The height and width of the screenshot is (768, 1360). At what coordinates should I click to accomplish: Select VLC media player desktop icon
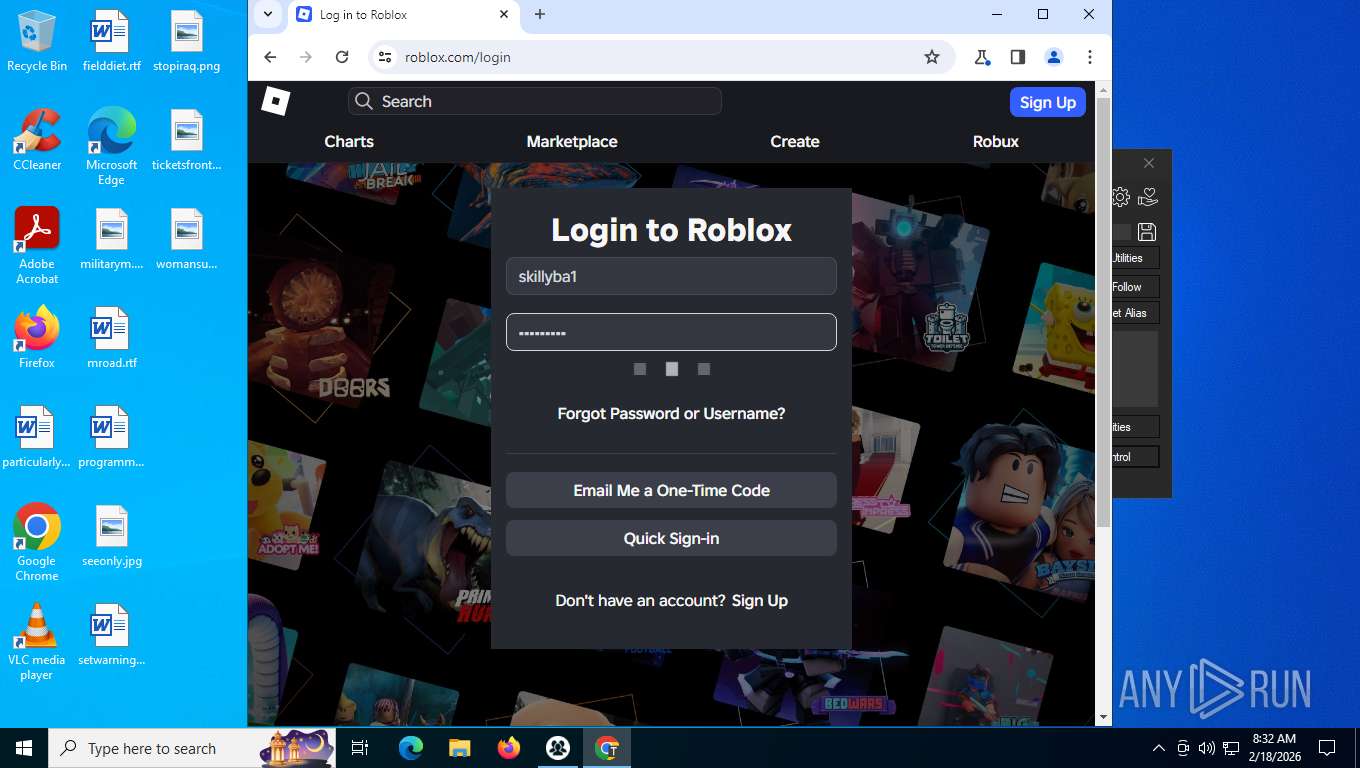tap(37, 641)
